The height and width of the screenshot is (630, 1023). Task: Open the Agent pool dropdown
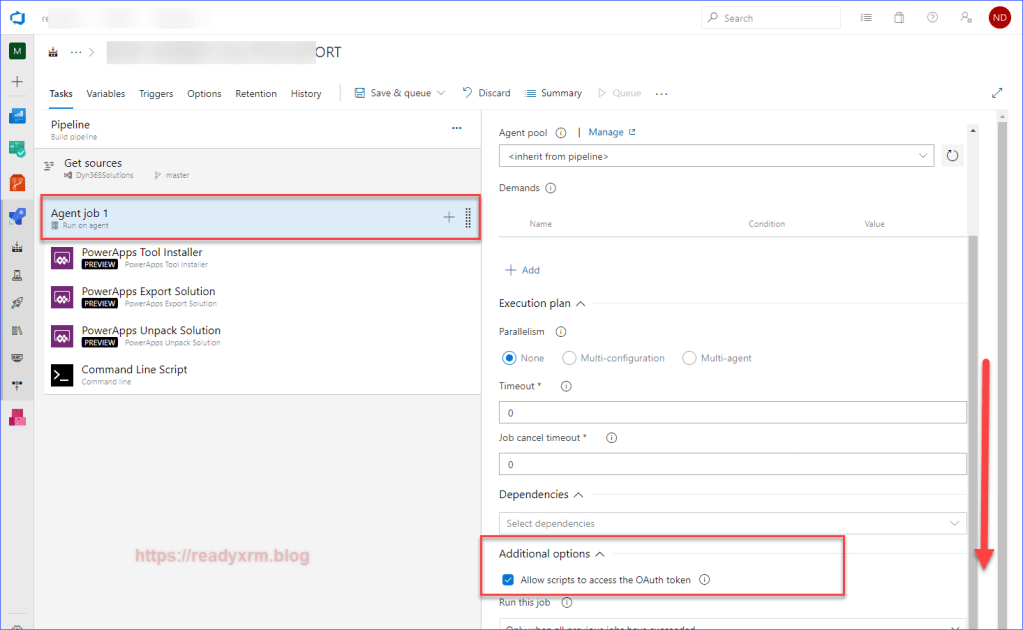(x=716, y=156)
